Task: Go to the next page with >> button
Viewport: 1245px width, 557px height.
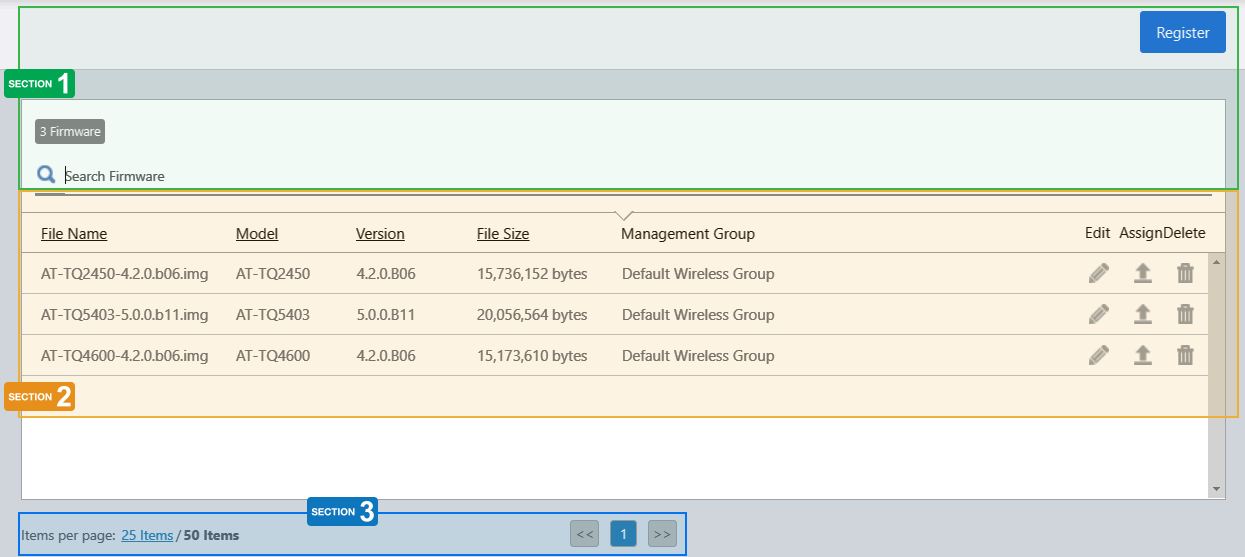Action: coord(662,534)
